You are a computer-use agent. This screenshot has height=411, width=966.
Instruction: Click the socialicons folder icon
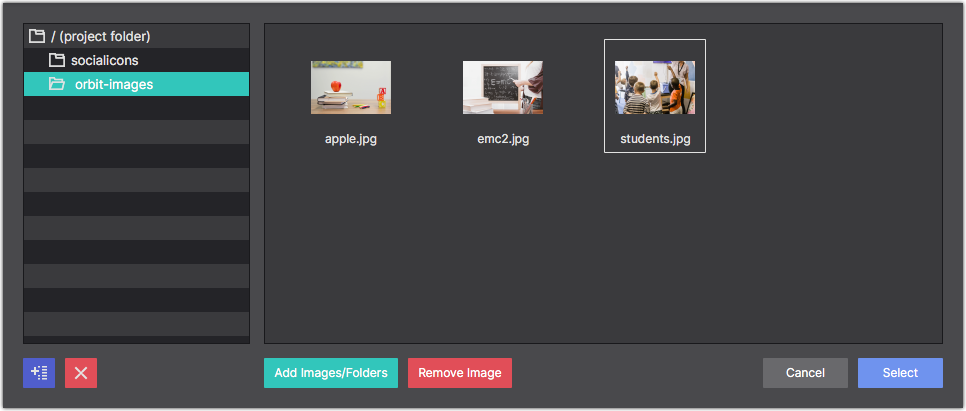[57, 60]
